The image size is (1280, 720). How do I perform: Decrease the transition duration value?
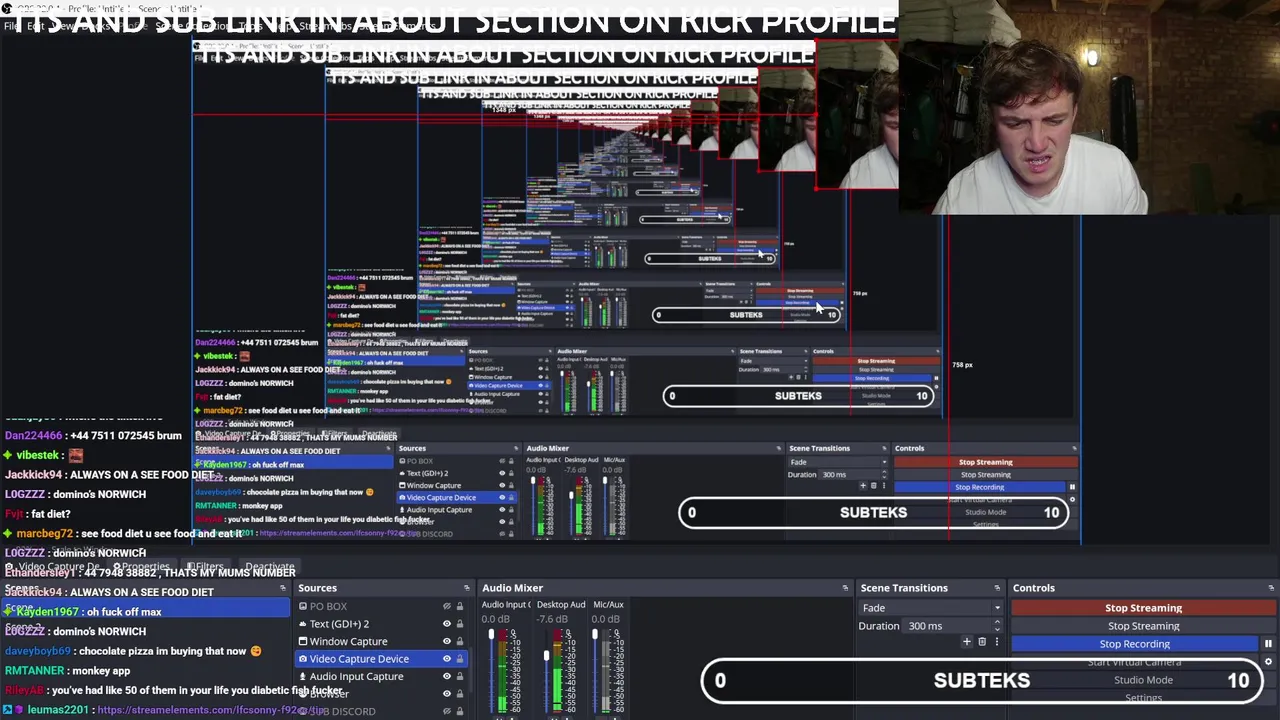[x=997, y=630]
